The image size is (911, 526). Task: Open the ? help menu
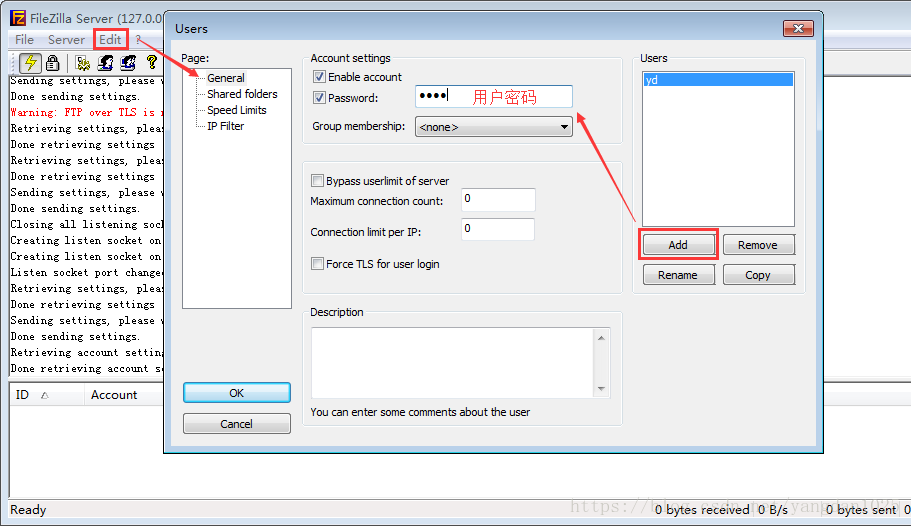pyautogui.click(x=138, y=40)
